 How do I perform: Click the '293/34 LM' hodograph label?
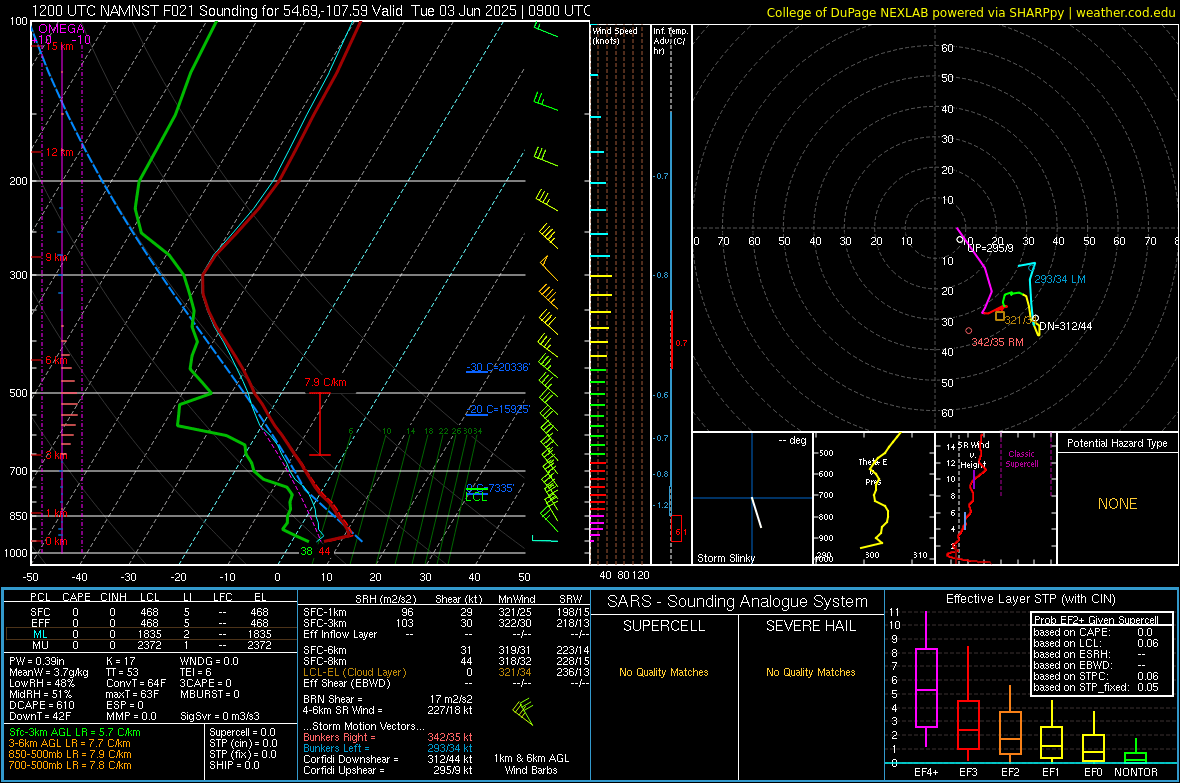click(x=1060, y=279)
